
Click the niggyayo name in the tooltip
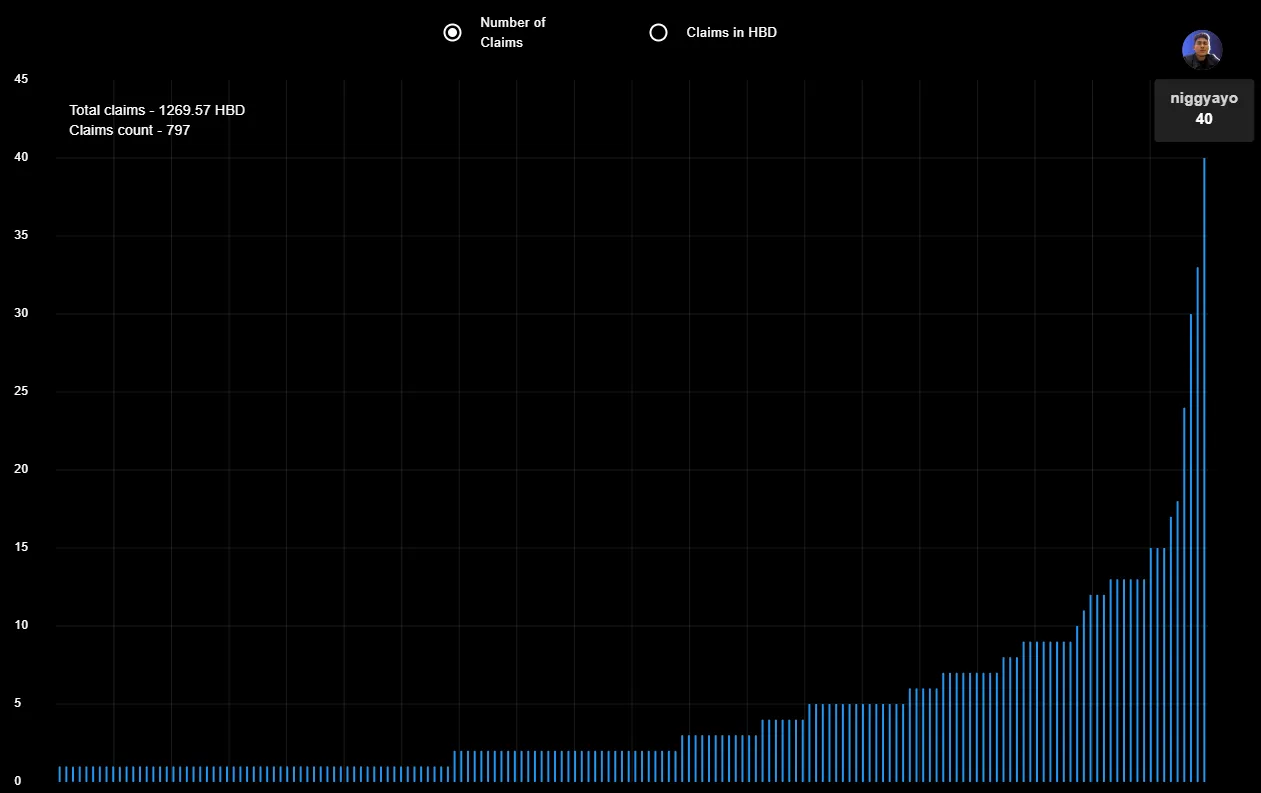point(1204,98)
